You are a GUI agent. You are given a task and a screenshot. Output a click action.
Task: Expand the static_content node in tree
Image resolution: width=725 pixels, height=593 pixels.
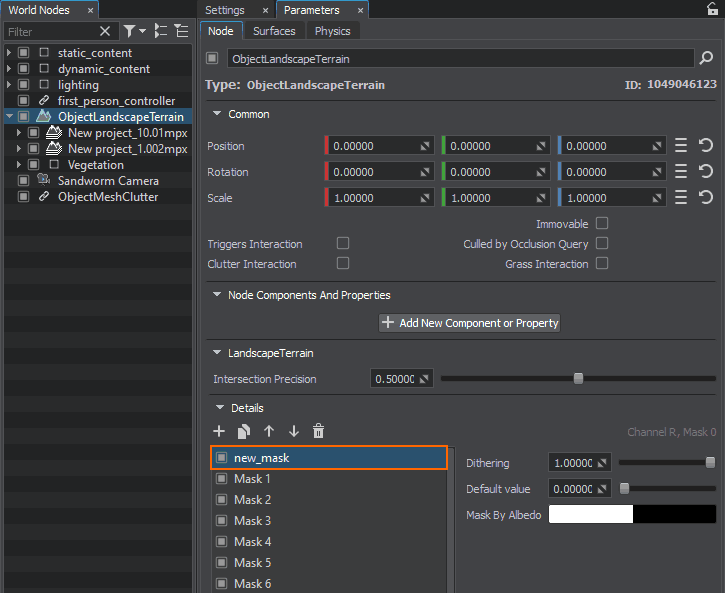pyautogui.click(x=9, y=53)
